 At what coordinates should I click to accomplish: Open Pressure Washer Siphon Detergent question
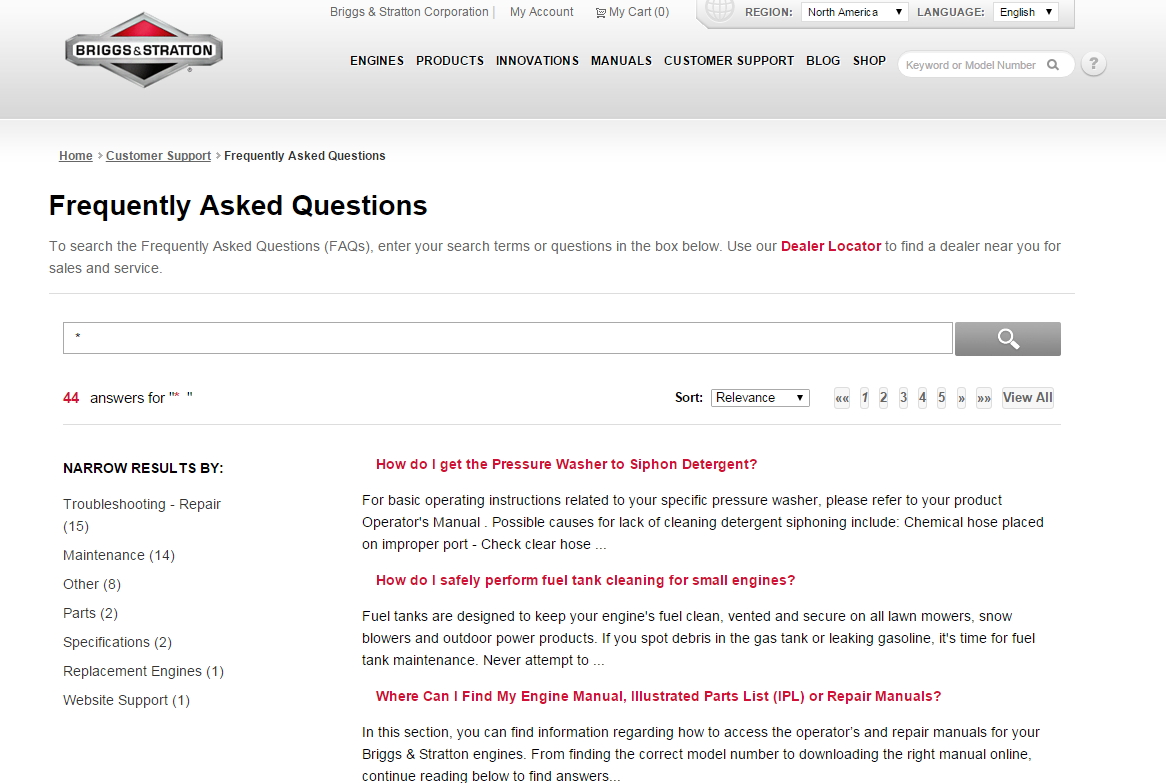point(566,465)
